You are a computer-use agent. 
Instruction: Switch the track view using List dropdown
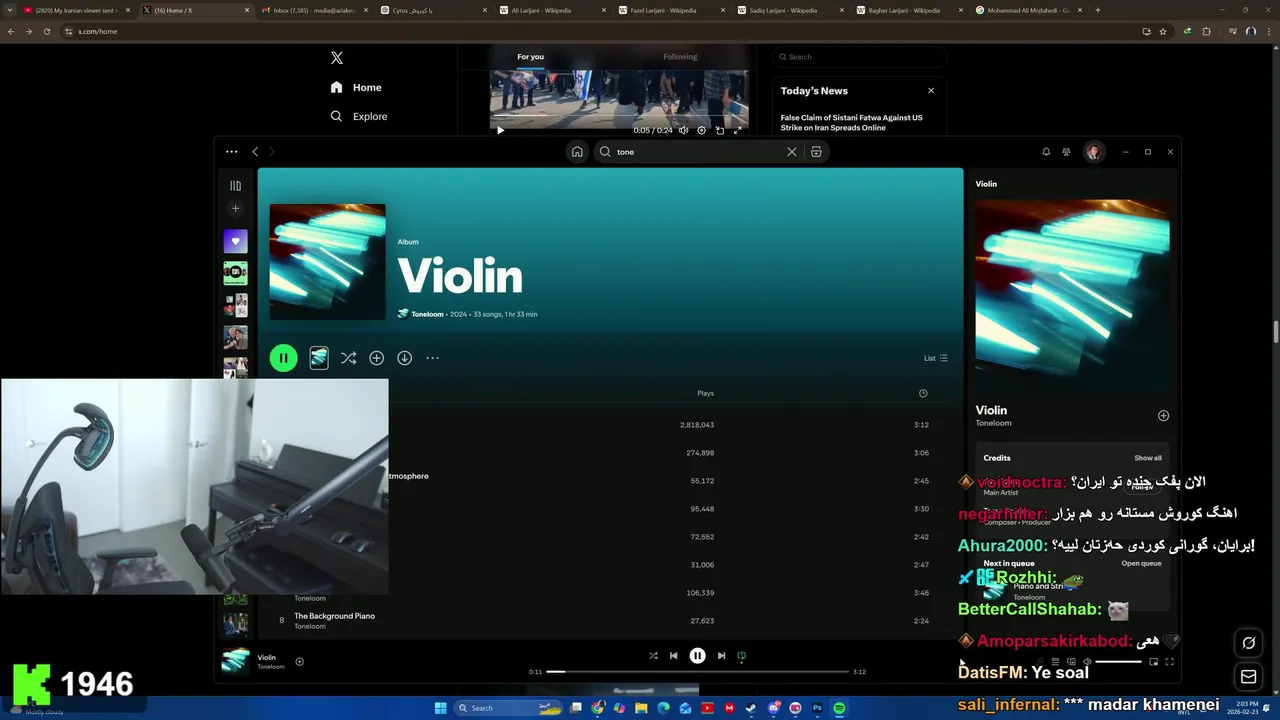[936, 358]
